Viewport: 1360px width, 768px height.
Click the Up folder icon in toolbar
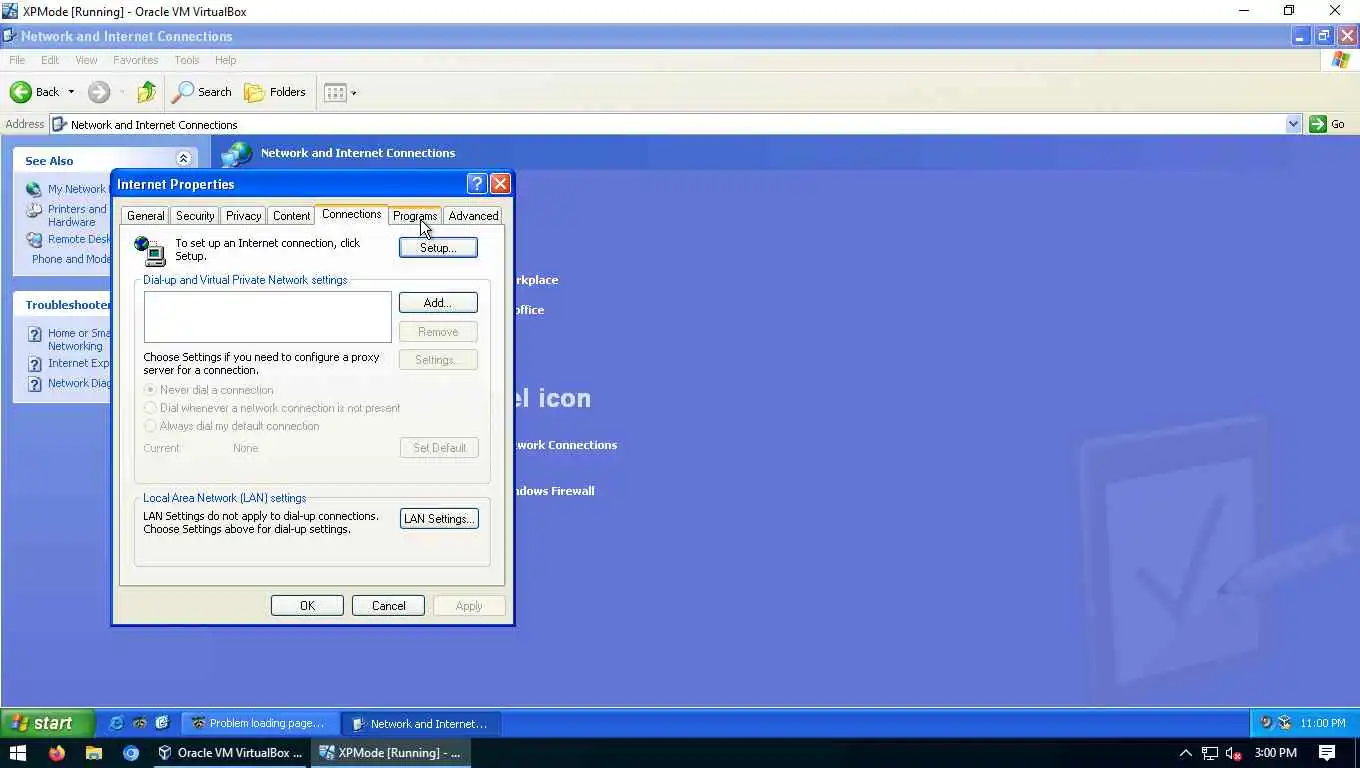147,92
